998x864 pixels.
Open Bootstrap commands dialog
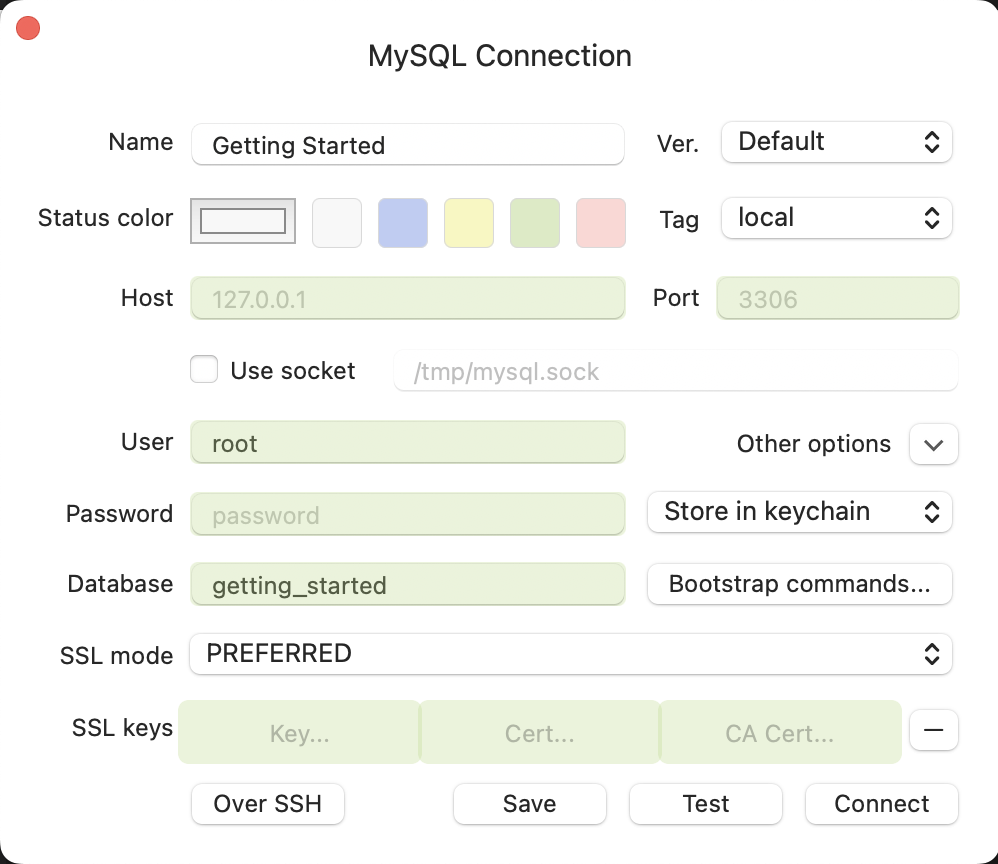point(799,584)
